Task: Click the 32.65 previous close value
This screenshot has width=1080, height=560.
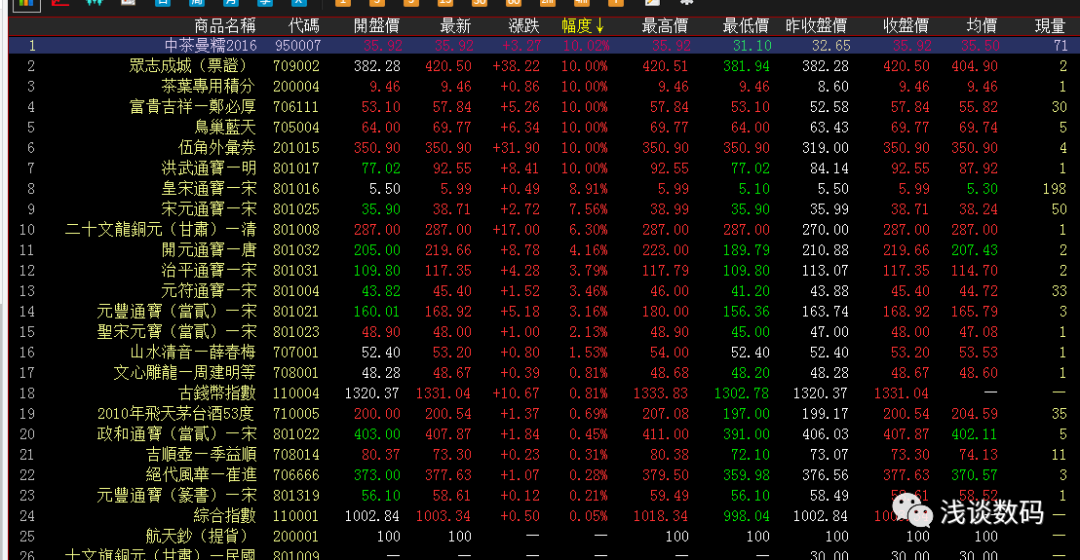Action: pos(831,45)
